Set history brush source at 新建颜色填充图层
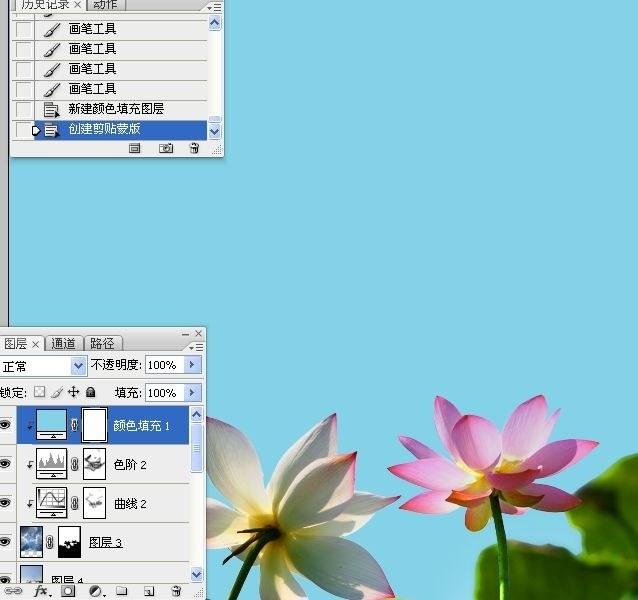This screenshot has height=600, width=638. 23,109
